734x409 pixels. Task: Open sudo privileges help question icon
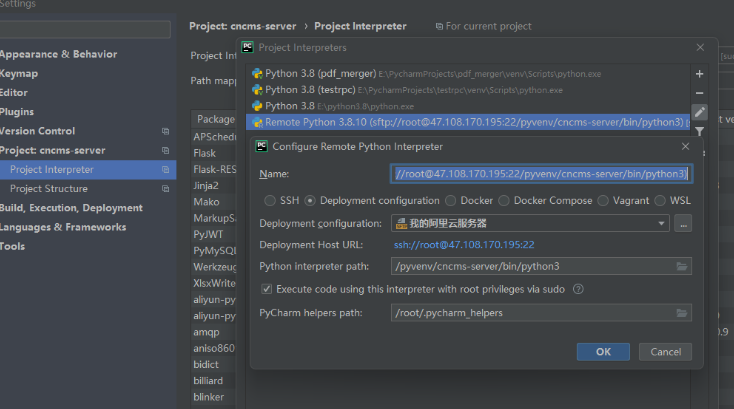point(578,289)
